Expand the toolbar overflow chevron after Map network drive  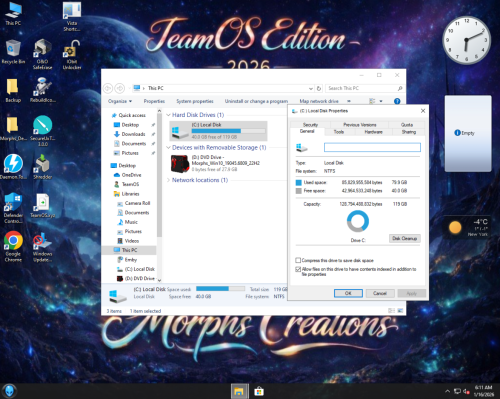(349, 101)
